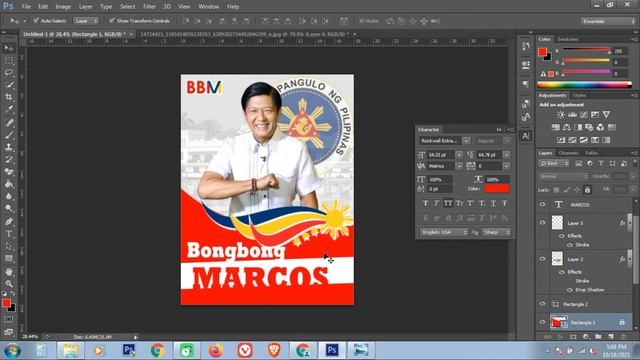Create a new group folder in Layers panel
The height and width of the screenshot is (360, 640).
click(x=598, y=337)
